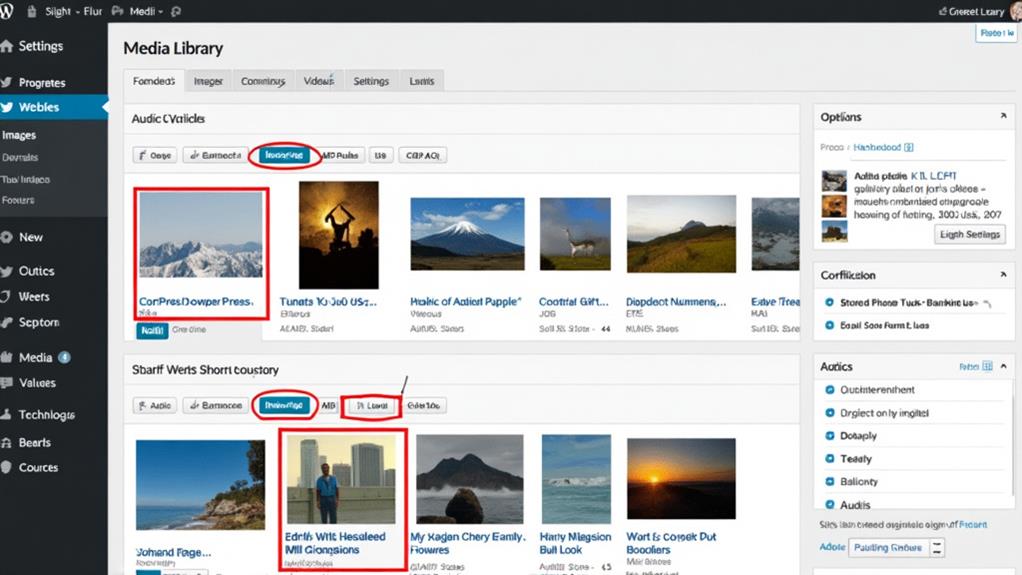Click the Eigth Settings button
This screenshot has width=1022, height=575.
point(970,234)
